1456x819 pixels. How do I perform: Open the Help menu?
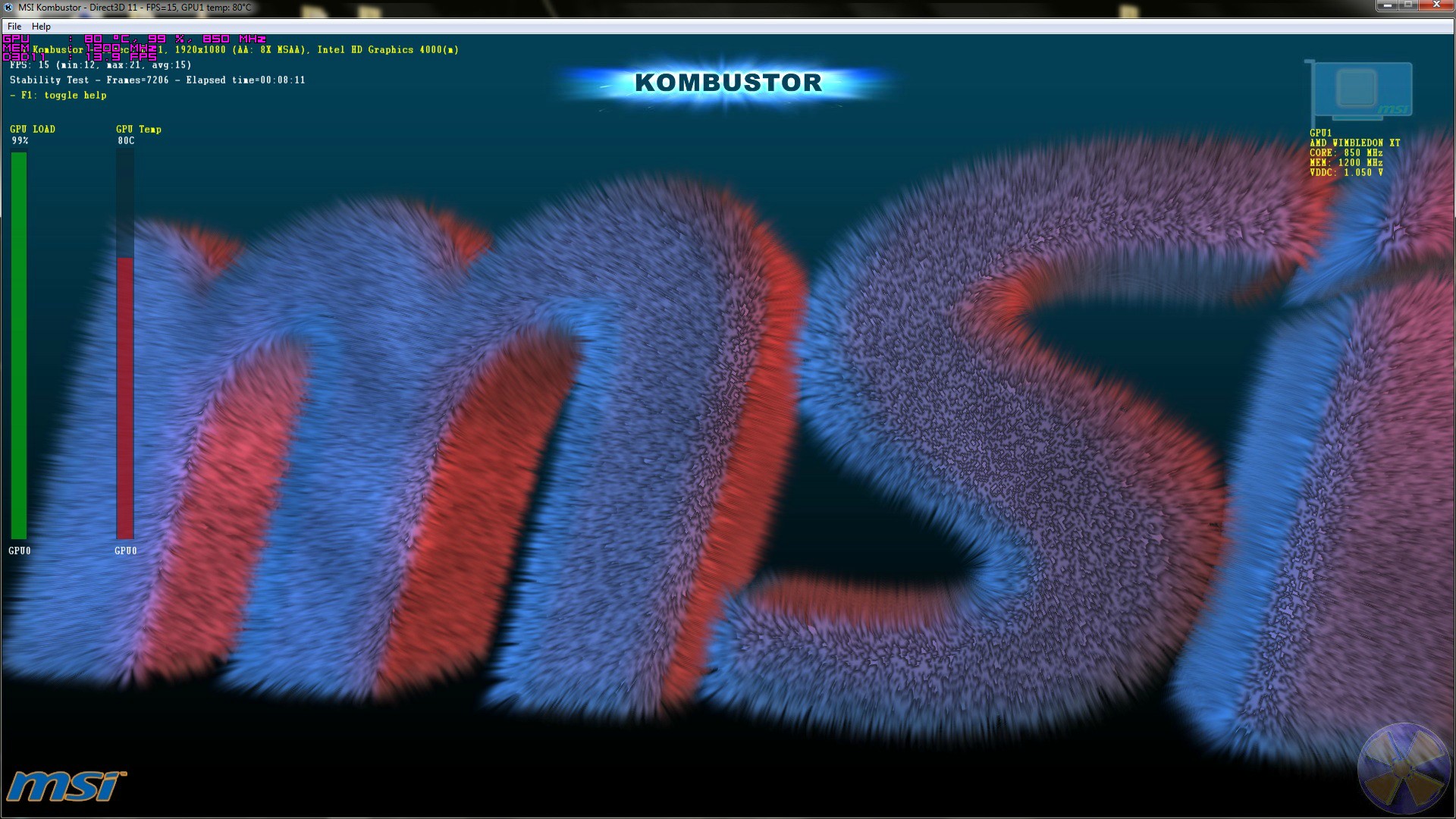coord(41,27)
